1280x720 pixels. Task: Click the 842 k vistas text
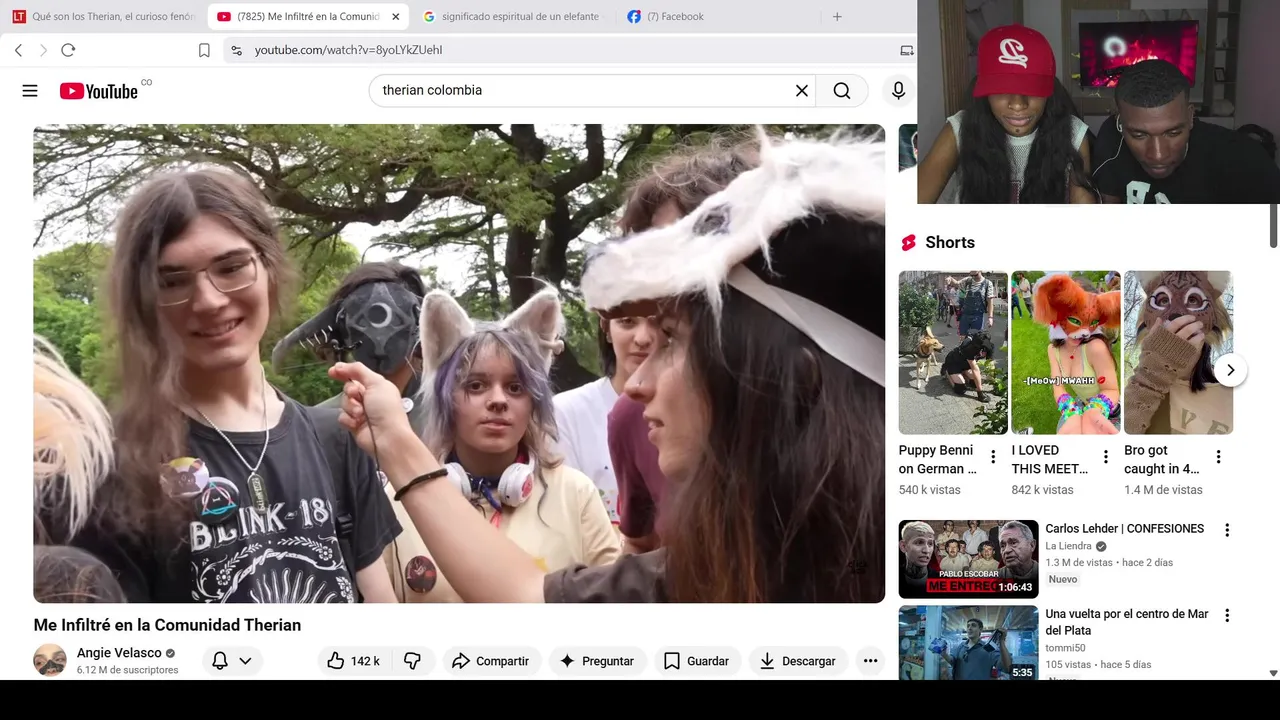click(x=1042, y=490)
